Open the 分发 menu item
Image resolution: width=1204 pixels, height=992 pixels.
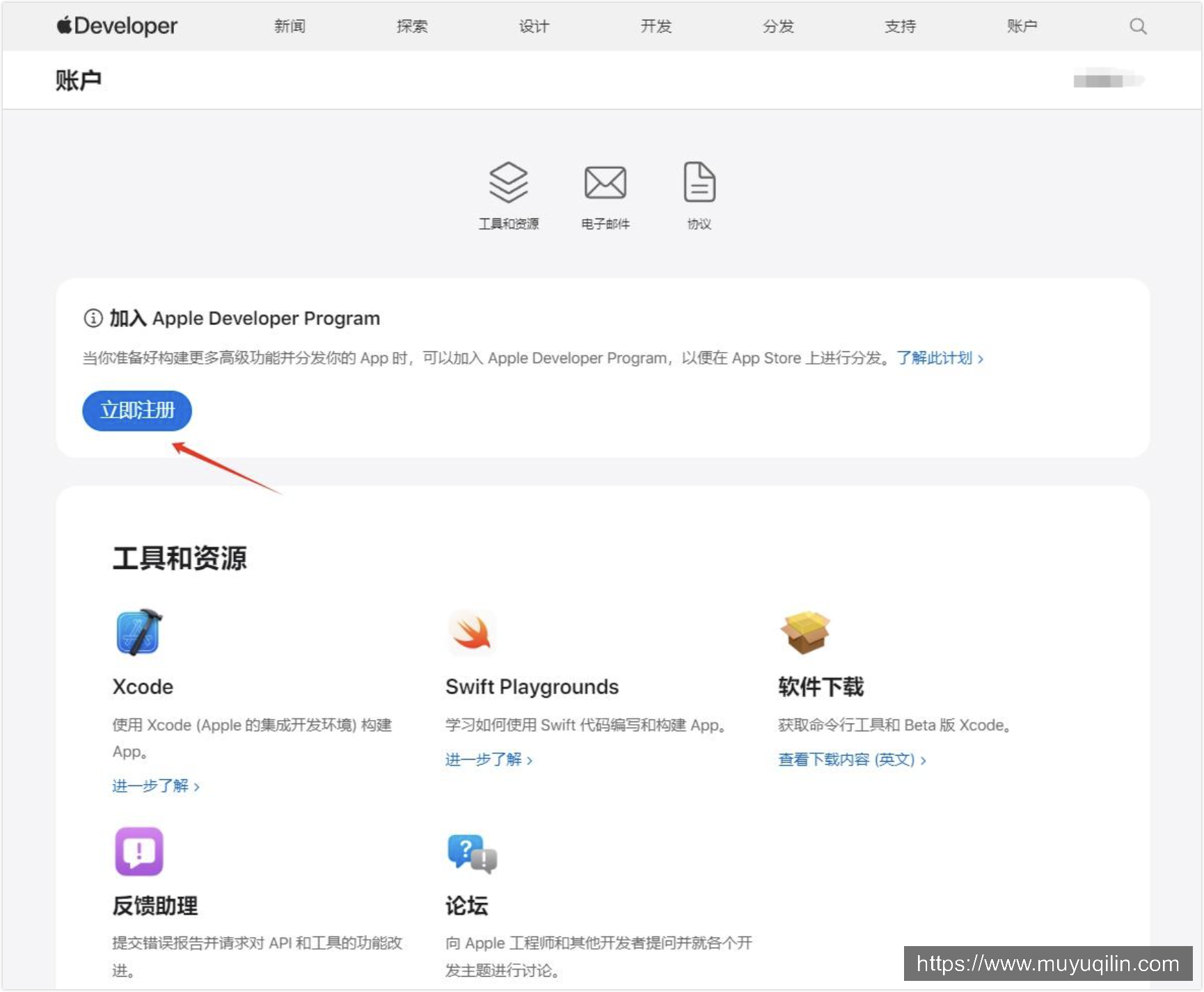[x=778, y=26]
